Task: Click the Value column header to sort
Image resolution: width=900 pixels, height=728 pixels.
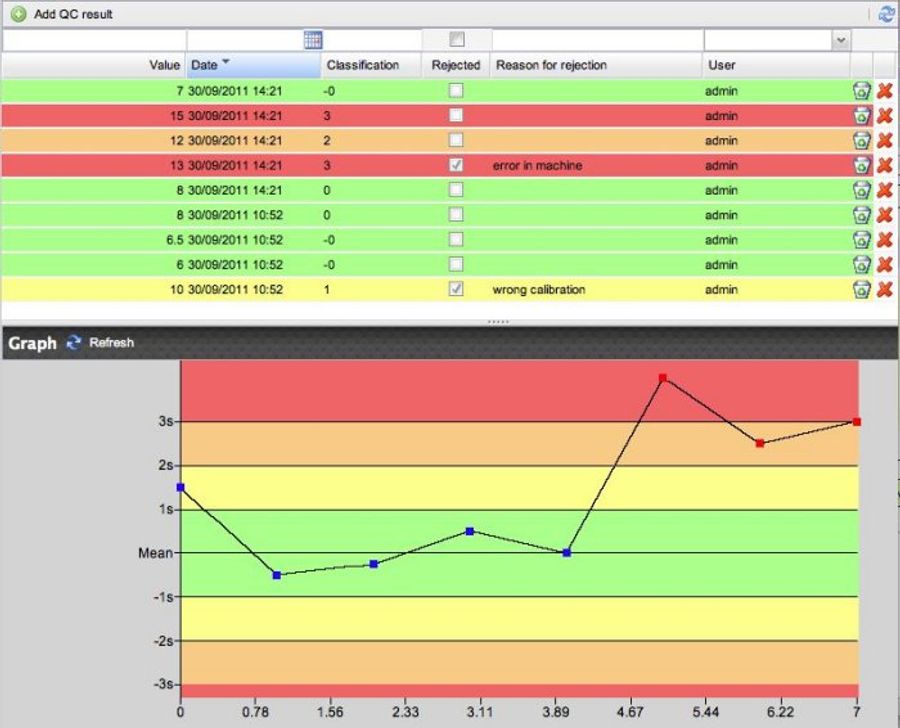Action: click(162, 65)
